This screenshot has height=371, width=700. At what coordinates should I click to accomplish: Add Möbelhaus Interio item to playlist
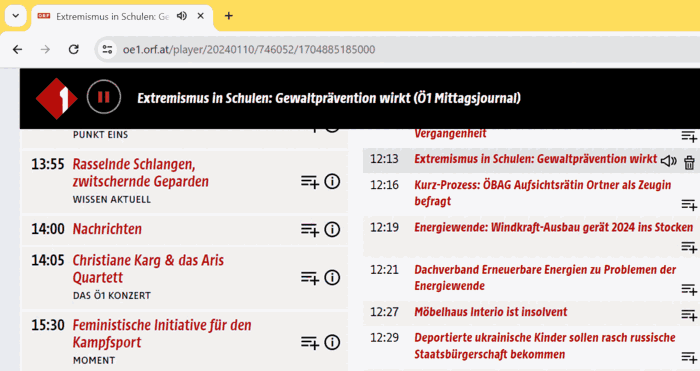coord(689,315)
